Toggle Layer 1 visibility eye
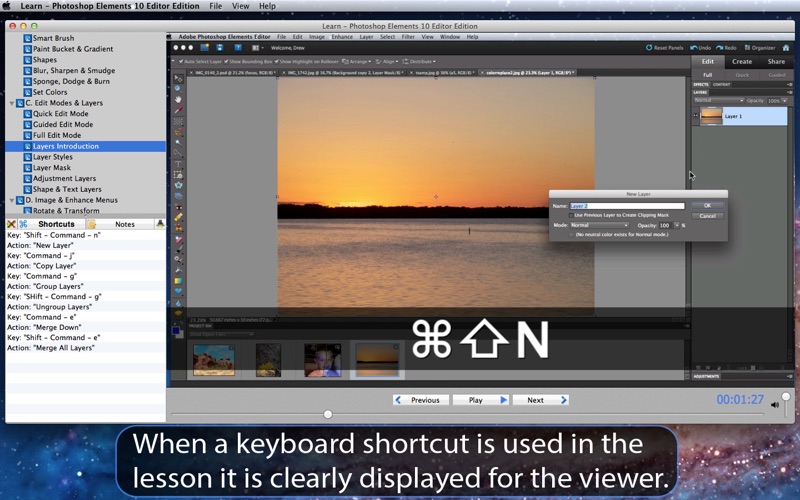 click(x=696, y=116)
